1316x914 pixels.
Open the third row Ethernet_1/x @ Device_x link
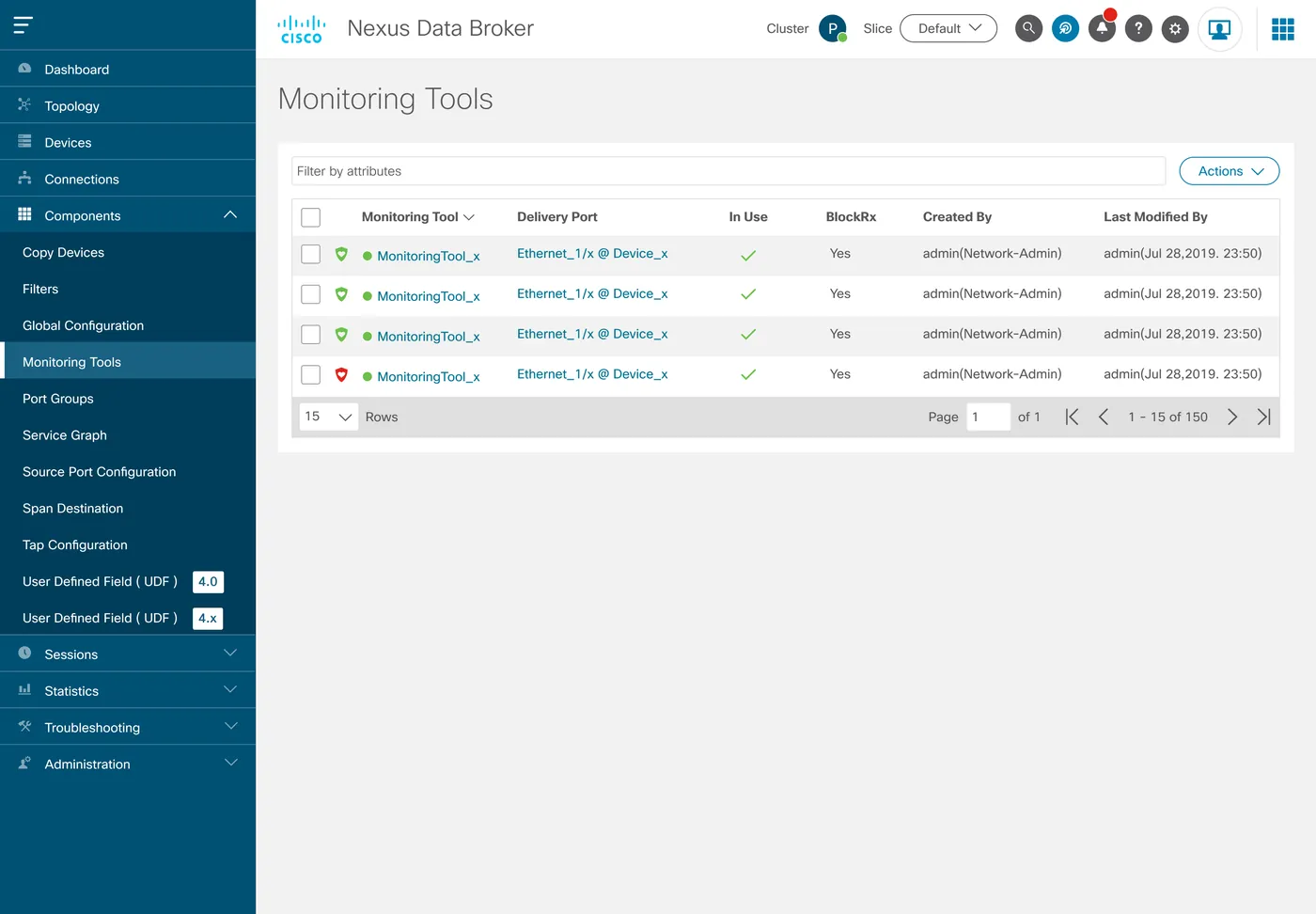(x=592, y=334)
